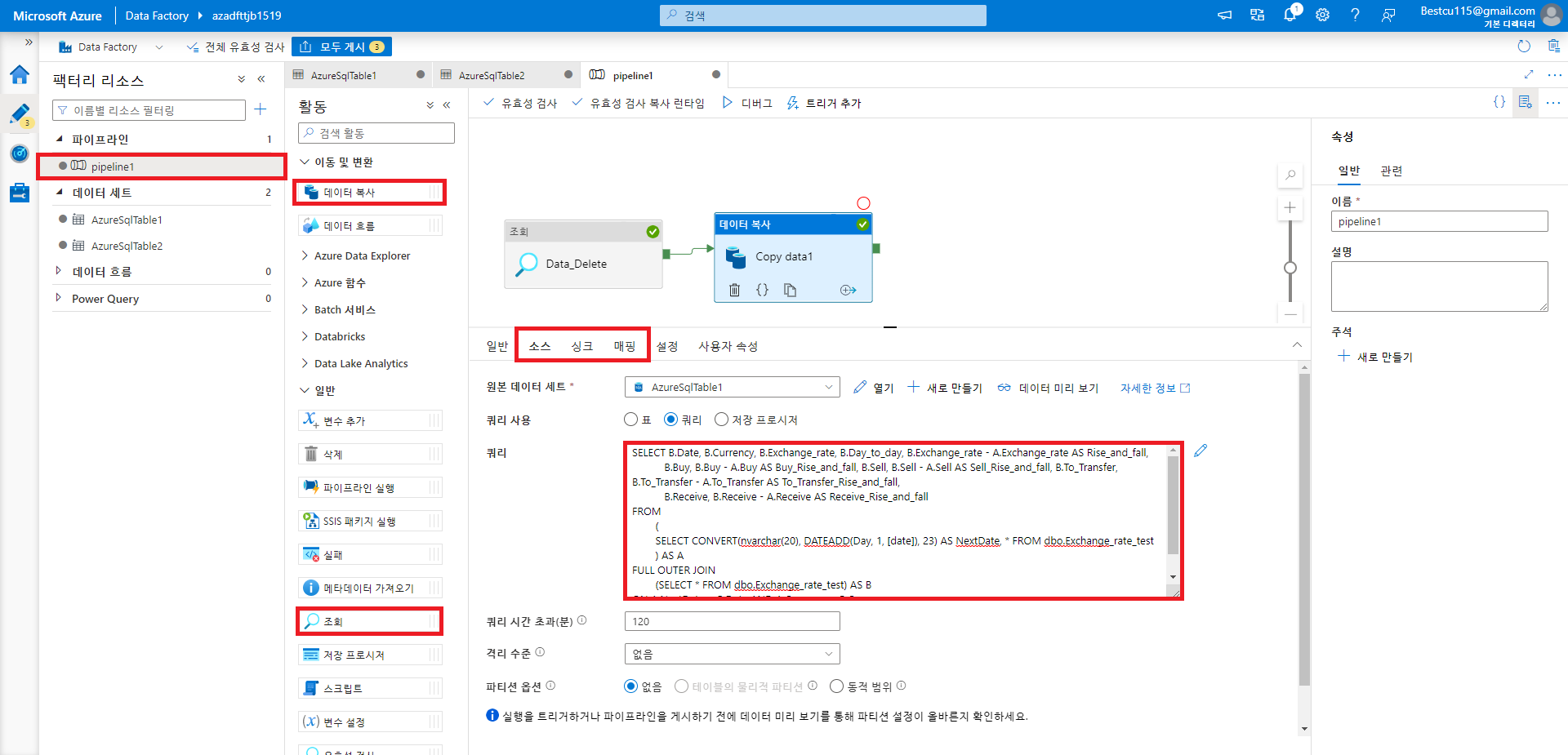Select 없음 partition option
Viewport: 1568px width, 755px height.
pyautogui.click(x=630, y=686)
